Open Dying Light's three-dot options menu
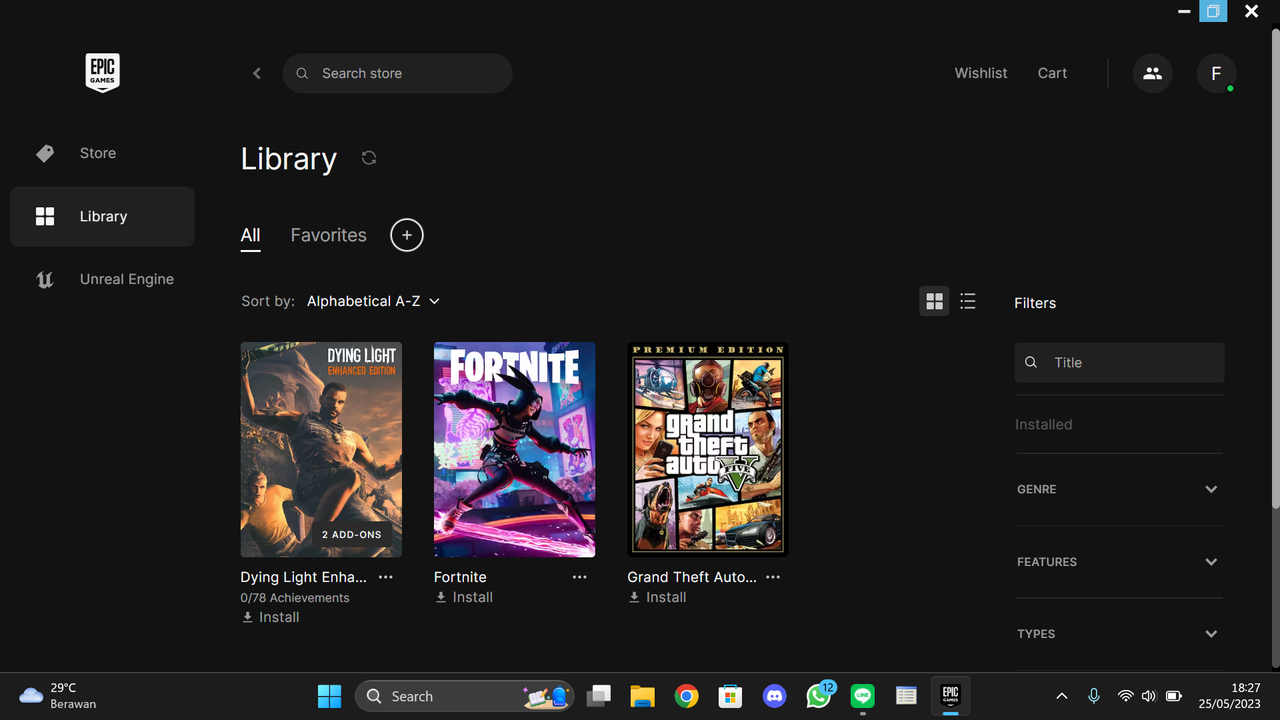 pyautogui.click(x=386, y=577)
